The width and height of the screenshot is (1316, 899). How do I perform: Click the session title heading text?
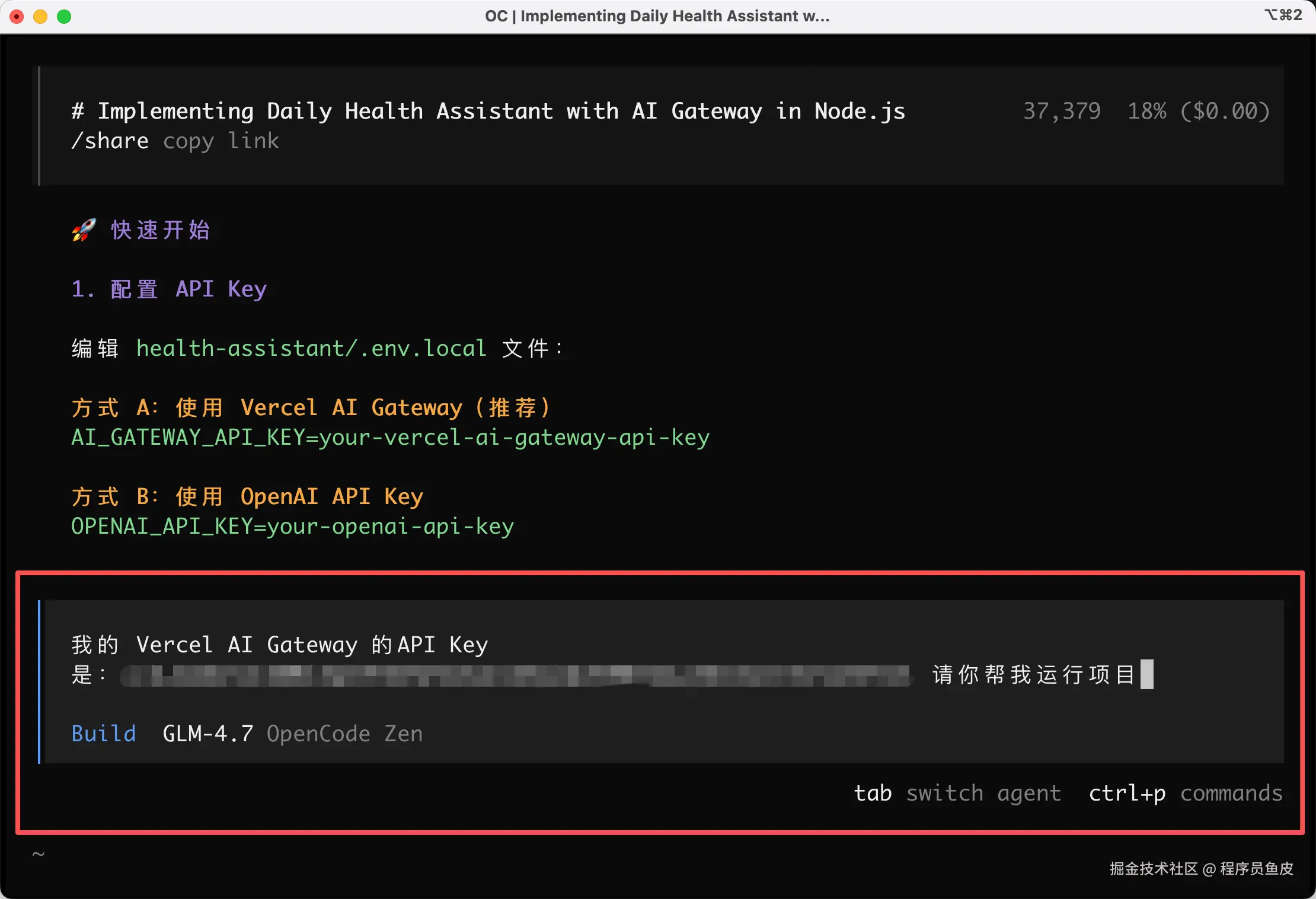[x=488, y=111]
